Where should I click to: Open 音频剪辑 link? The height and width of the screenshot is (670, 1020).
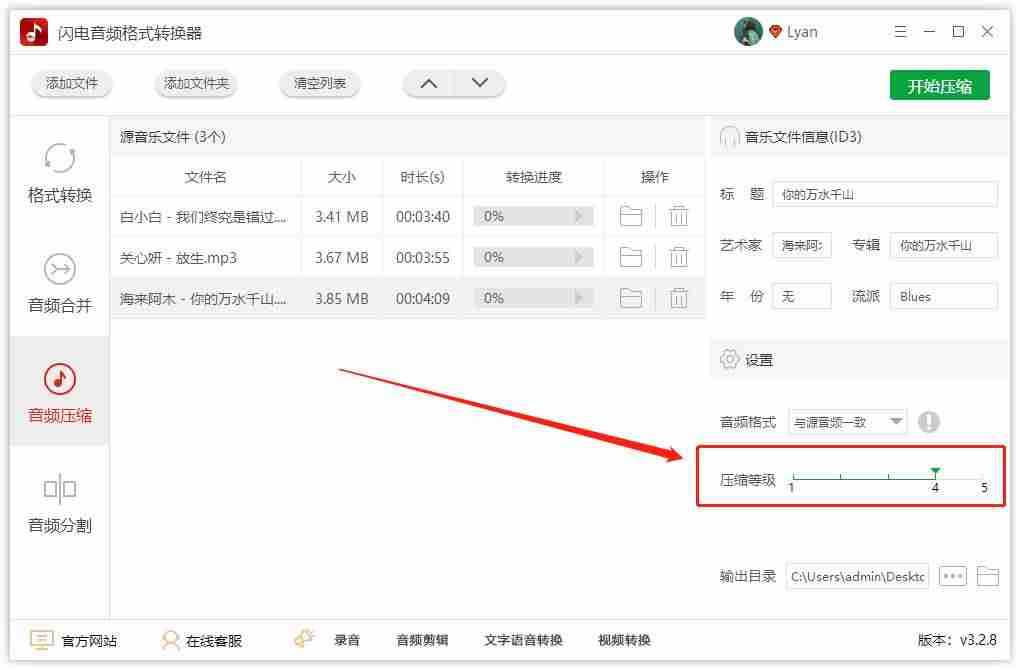point(422,640)
